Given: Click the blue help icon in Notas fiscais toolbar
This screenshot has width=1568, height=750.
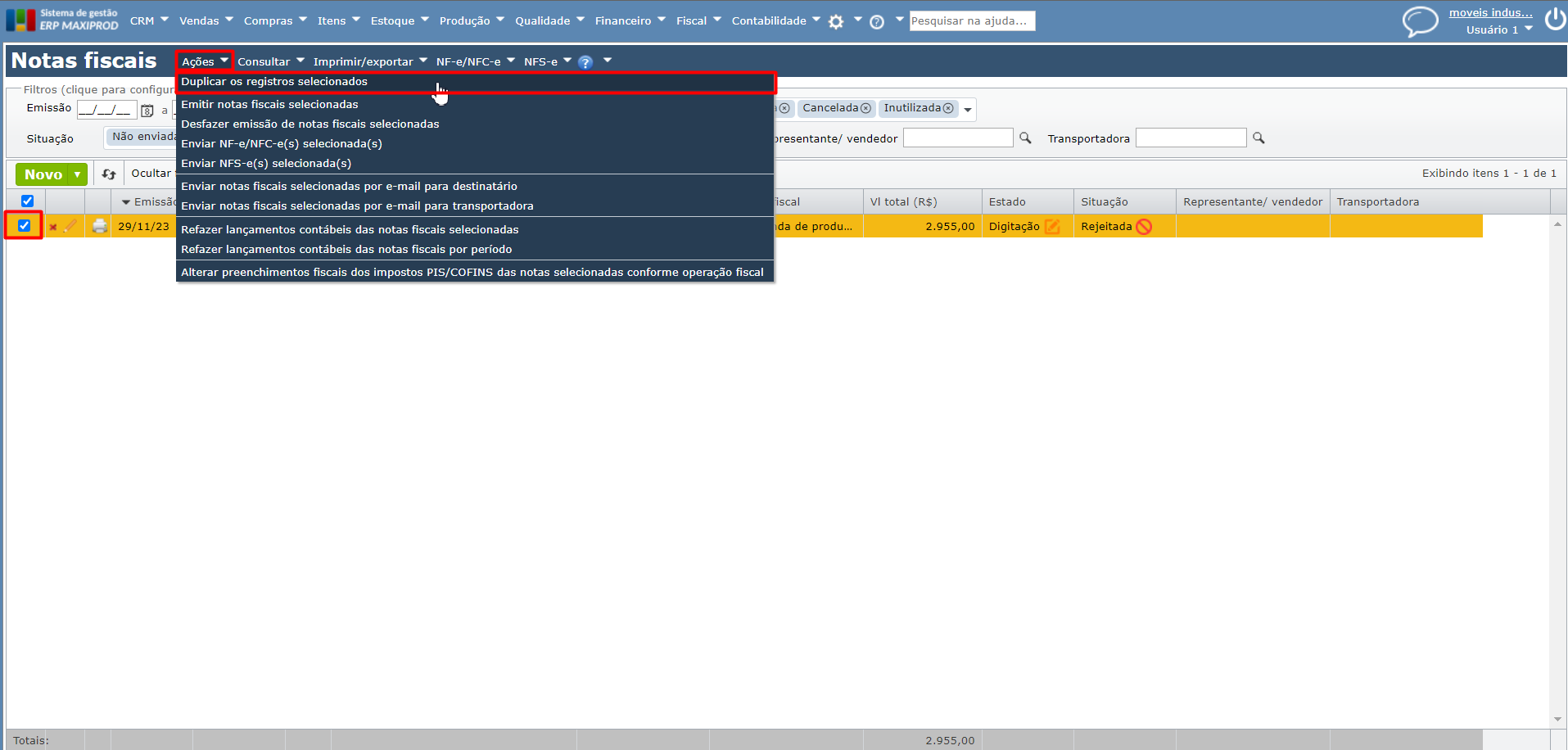Looking at the screenshot, I should click(x=585, y=62).
